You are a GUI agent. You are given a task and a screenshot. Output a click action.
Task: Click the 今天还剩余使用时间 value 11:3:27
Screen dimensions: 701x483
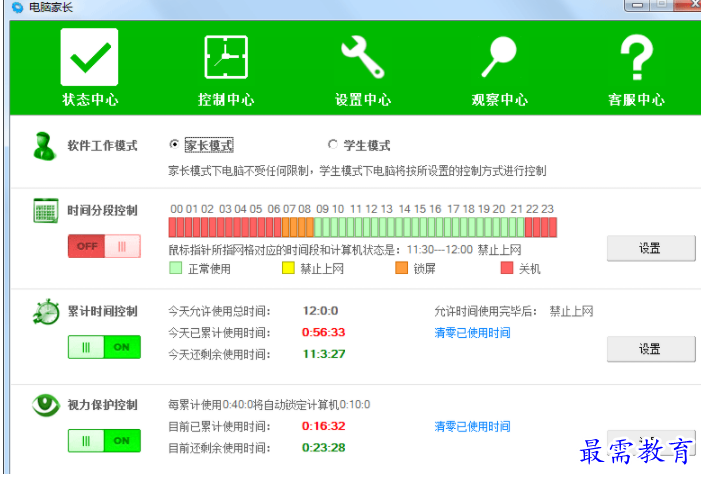[324, 354]
